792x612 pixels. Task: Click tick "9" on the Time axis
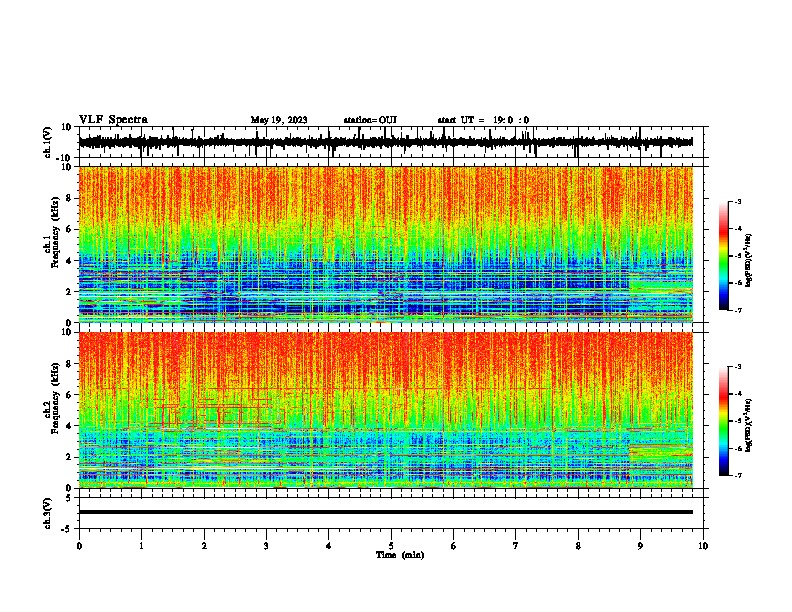[640, 546]
